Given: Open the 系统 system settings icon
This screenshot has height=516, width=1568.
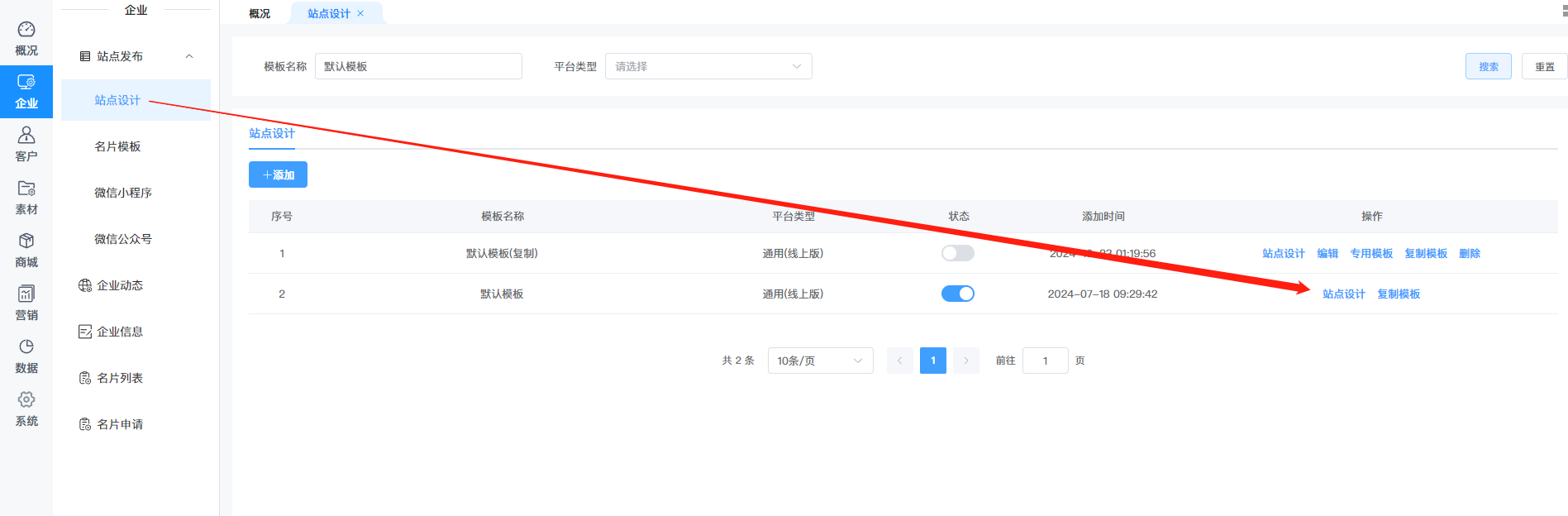Looking at the screenshot, I should [x=26, y=408].
